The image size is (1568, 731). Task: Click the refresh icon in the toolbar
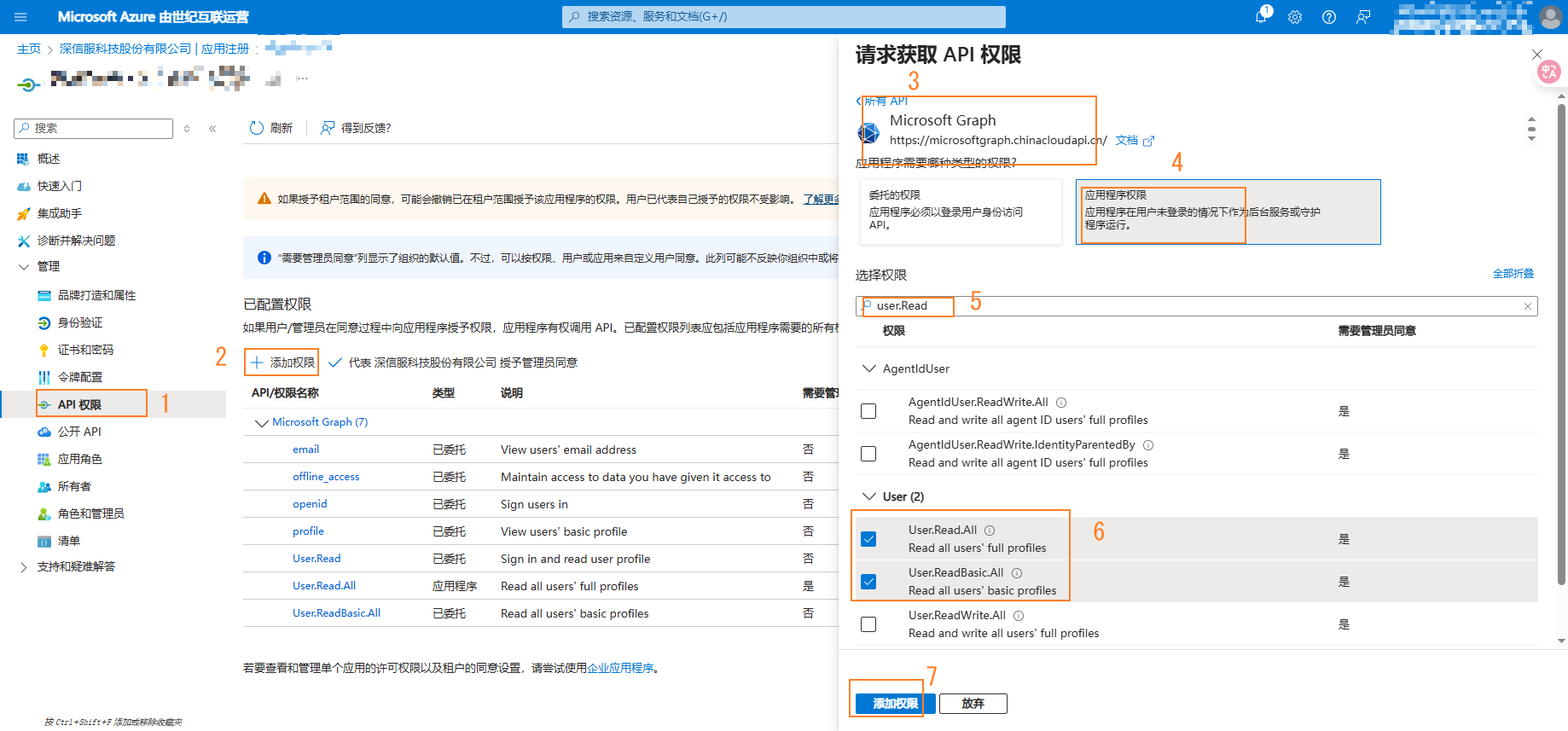pos(257,128)
